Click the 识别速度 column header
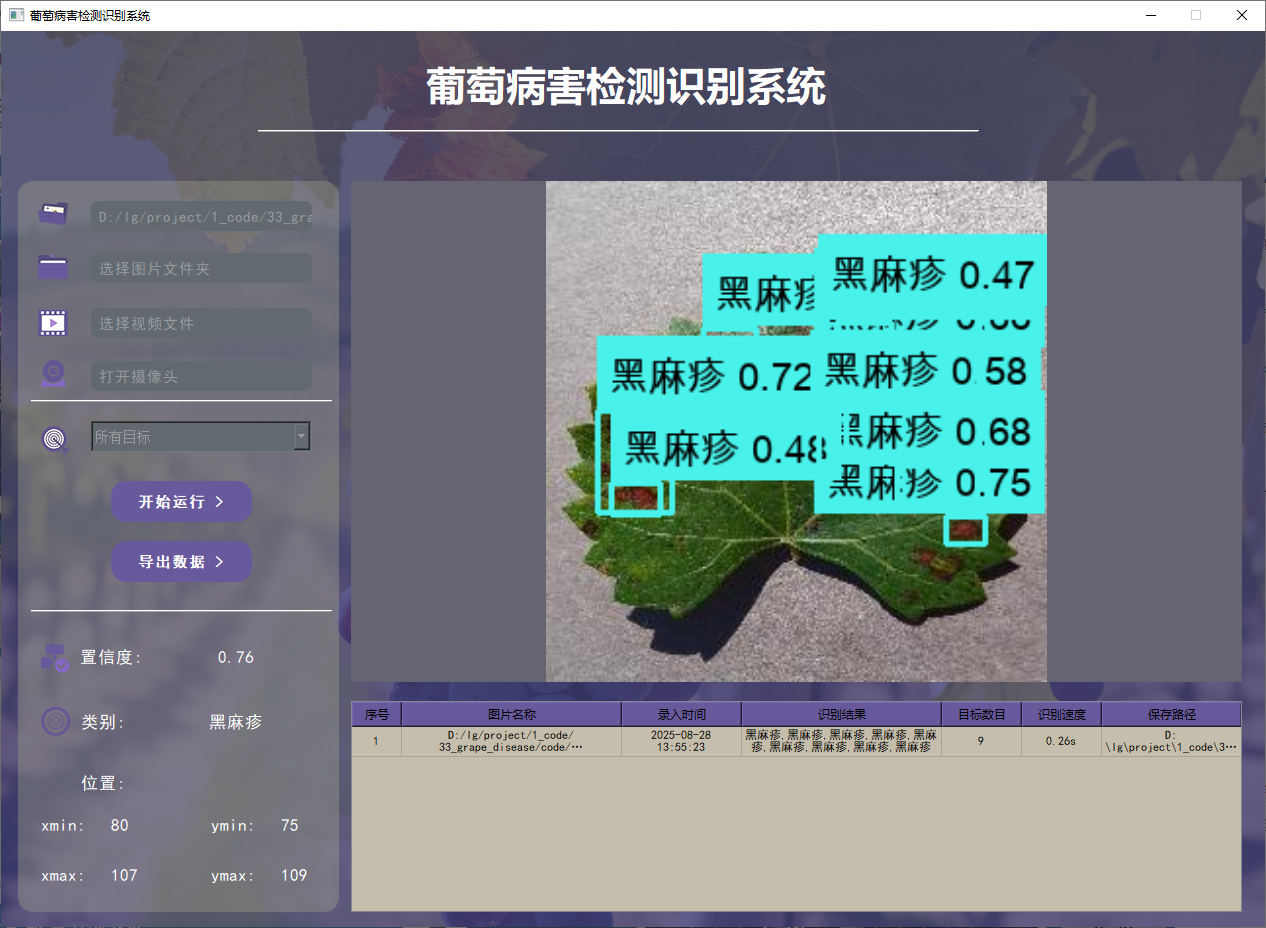 pyautogui.click(x=1061, y=714)
